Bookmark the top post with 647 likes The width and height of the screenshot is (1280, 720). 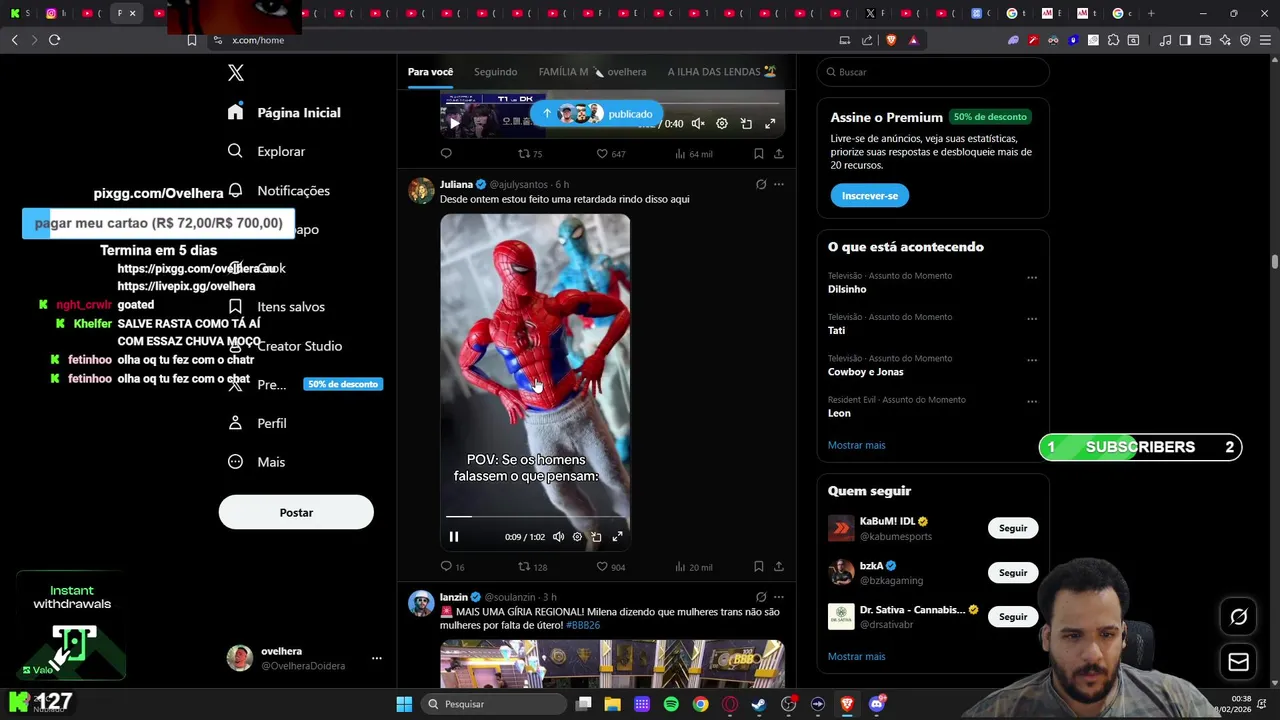(758, 154)
